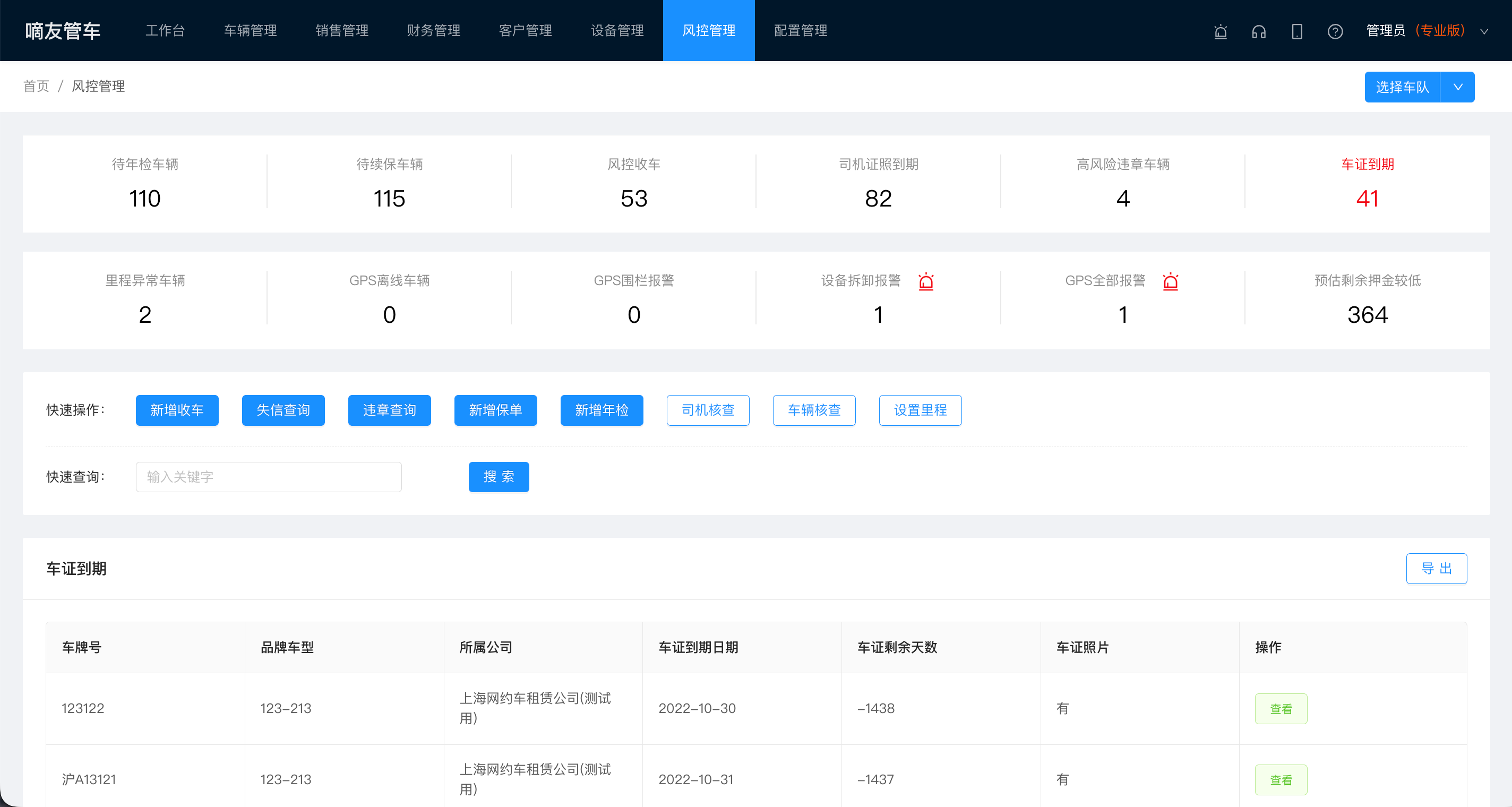1512x807 pixels.
Task: Open 配置管理 menu
Action: click(801, 30)
